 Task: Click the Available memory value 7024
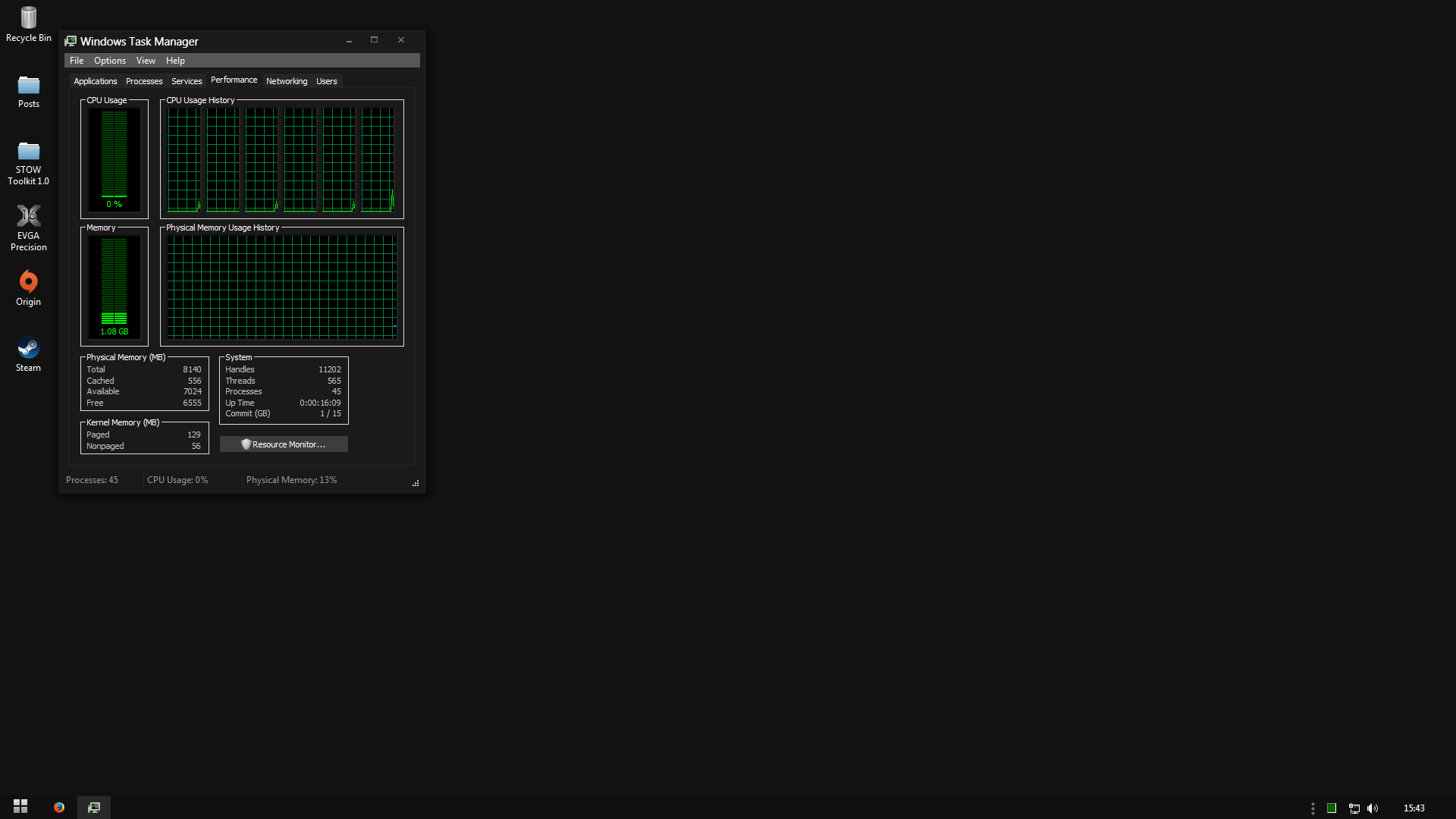(192, 392)
